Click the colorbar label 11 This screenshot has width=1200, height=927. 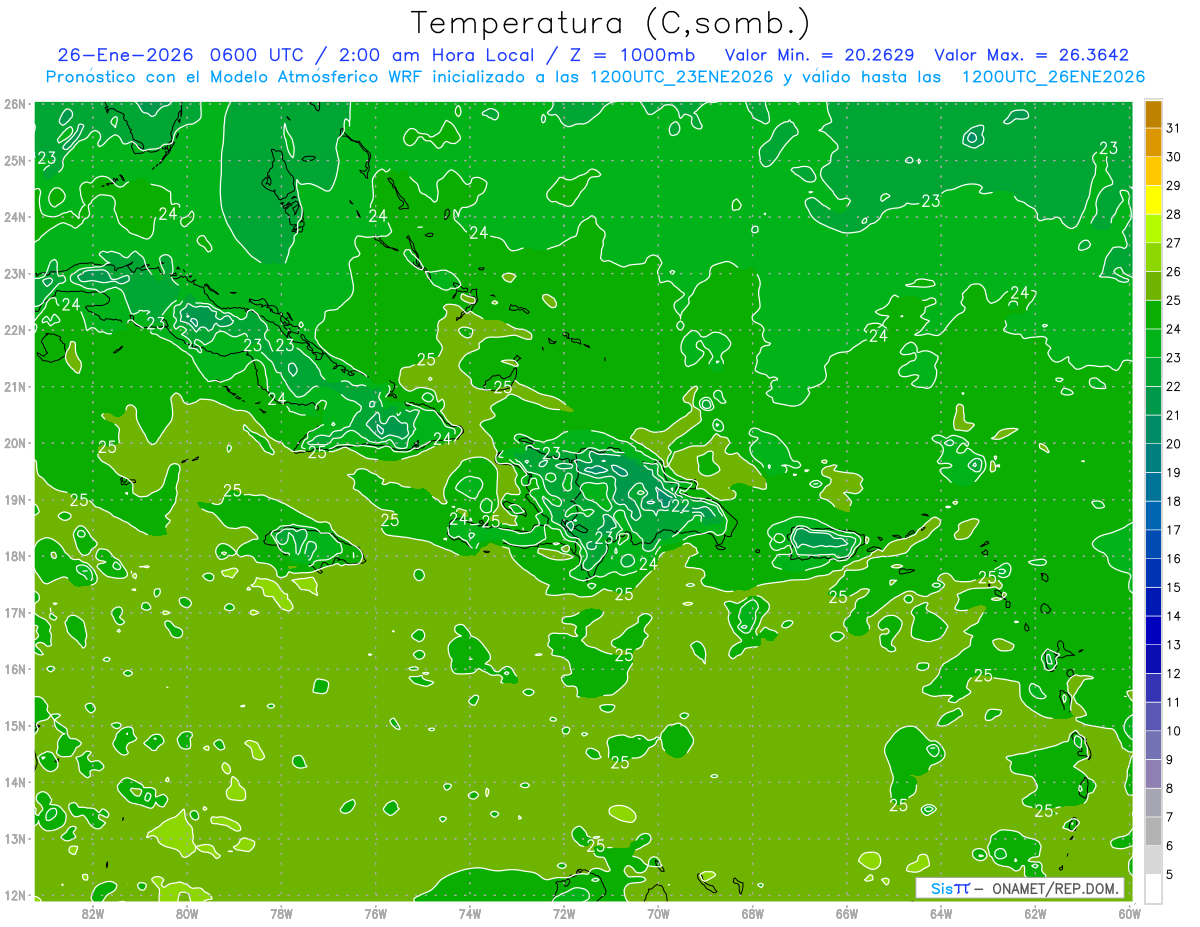[x=1173, y=702]
